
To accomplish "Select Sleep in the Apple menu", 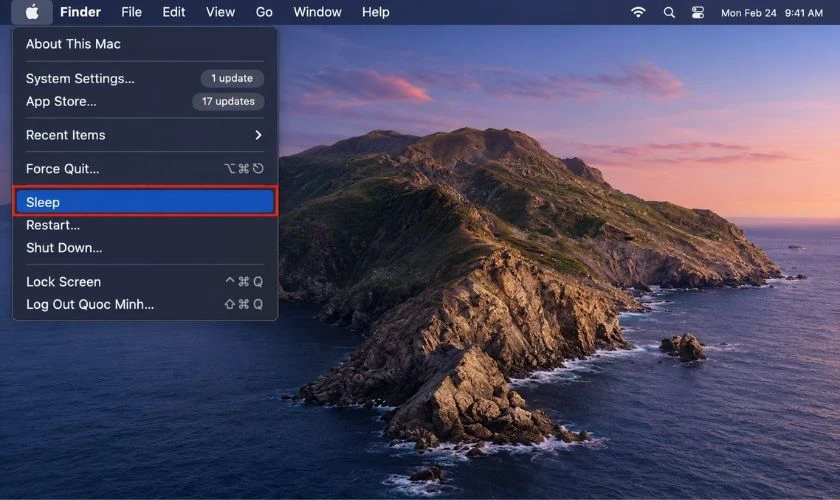I will pyautogui.click(x=145, y=202).
